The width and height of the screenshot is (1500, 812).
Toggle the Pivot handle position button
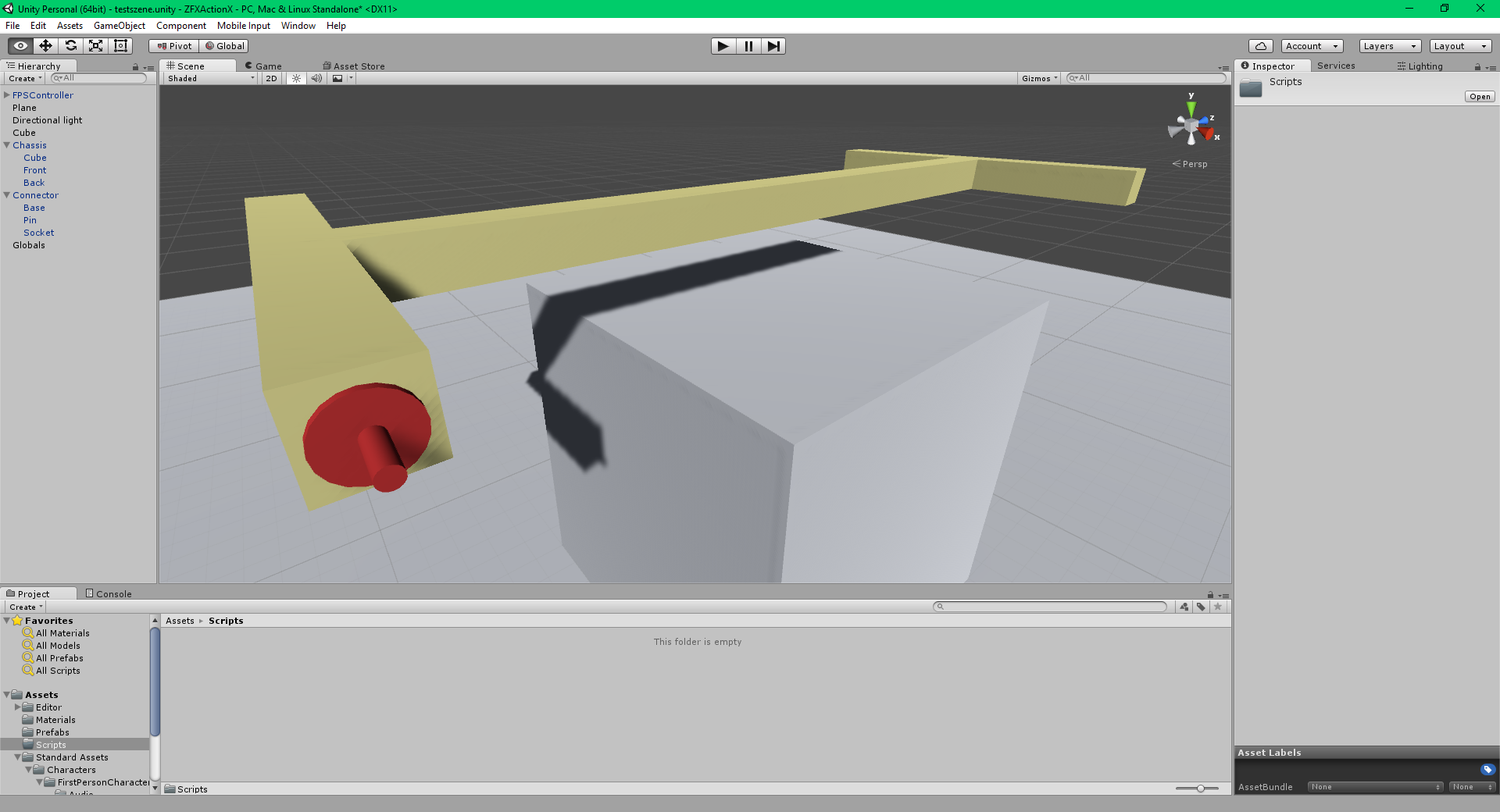click(x=174, y=46)
